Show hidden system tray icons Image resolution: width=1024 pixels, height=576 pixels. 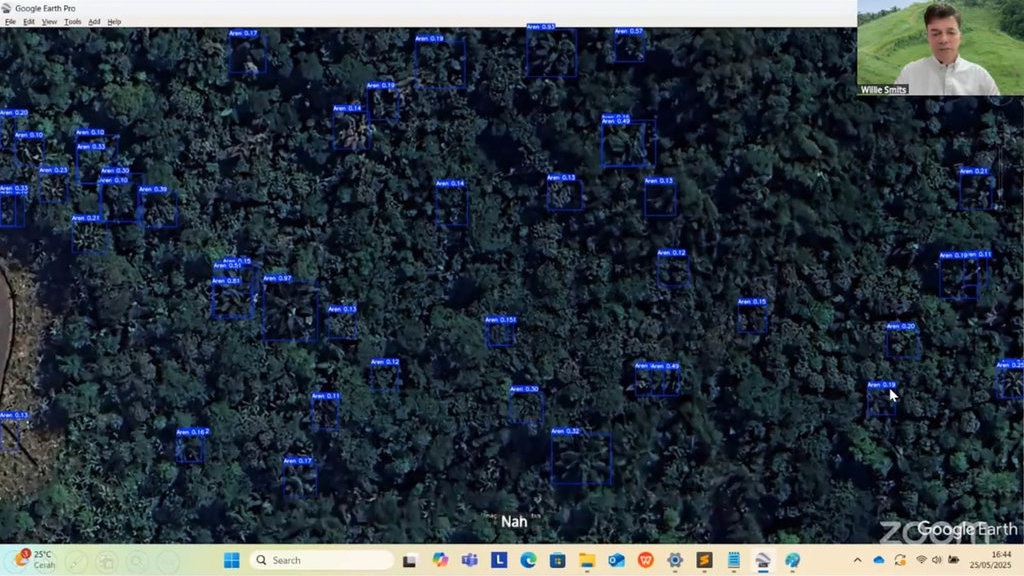point(857,560)
